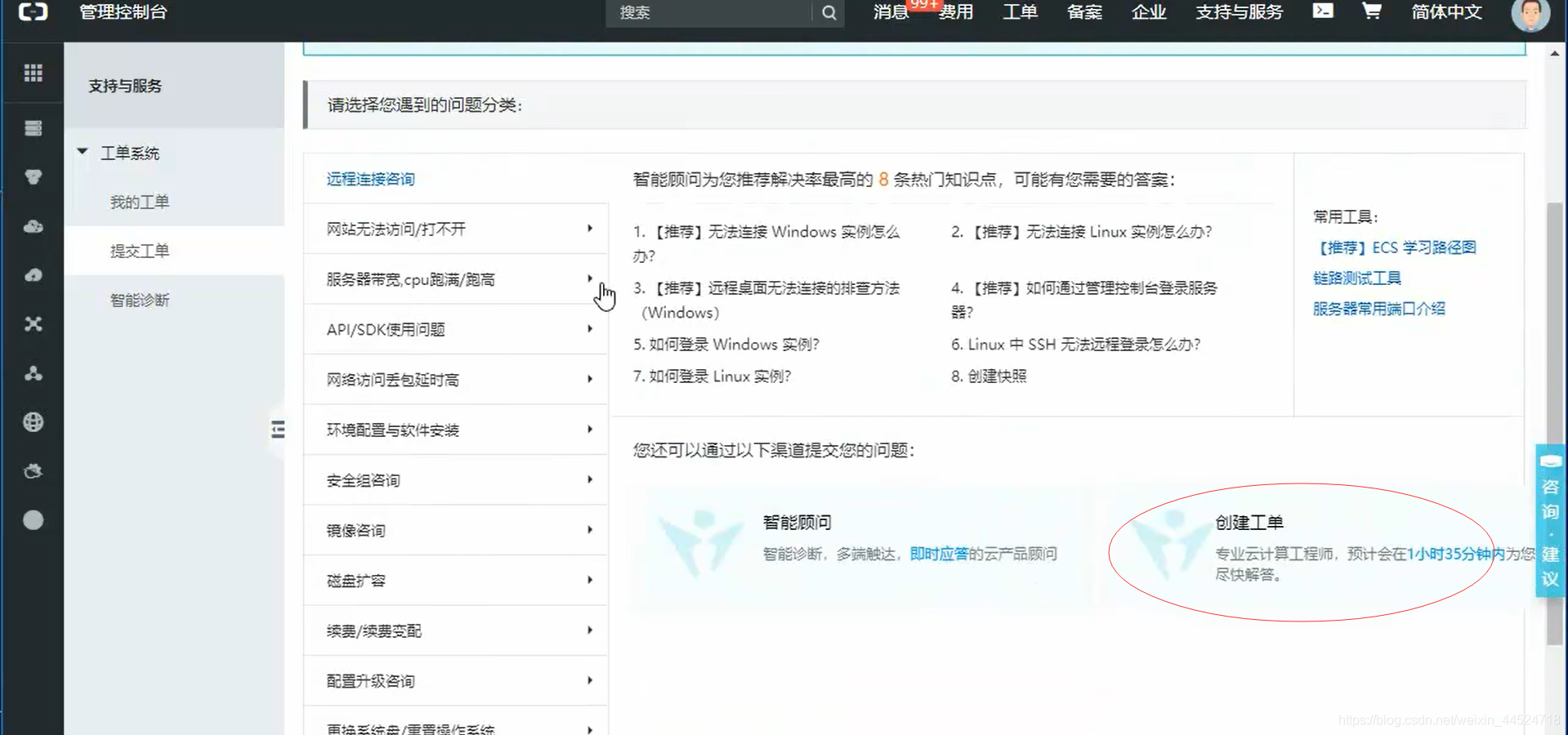
Task: Focus the 搜索 search input field
Action: tap(709, 12)
